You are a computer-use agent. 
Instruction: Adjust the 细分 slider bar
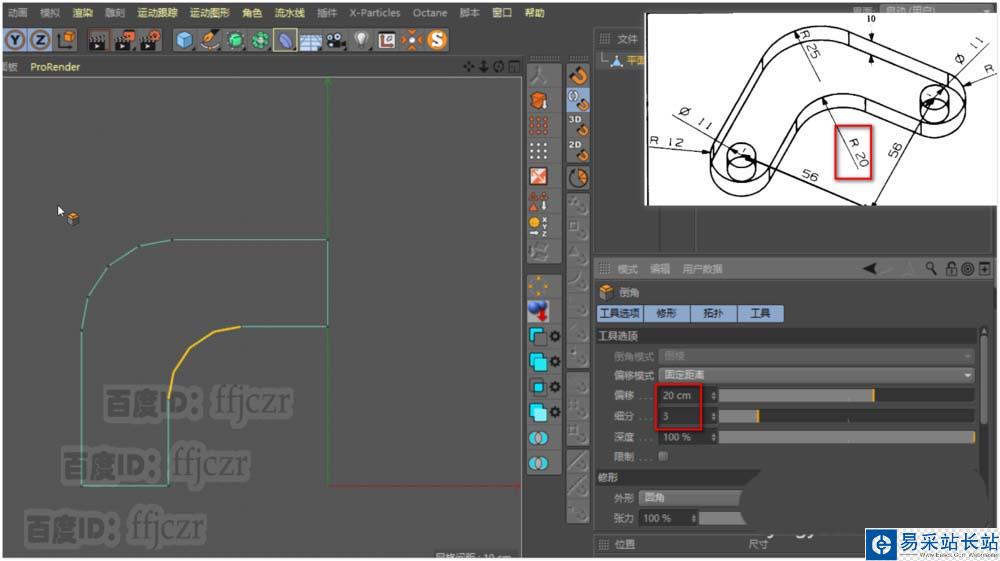click(x=846, y=416)
